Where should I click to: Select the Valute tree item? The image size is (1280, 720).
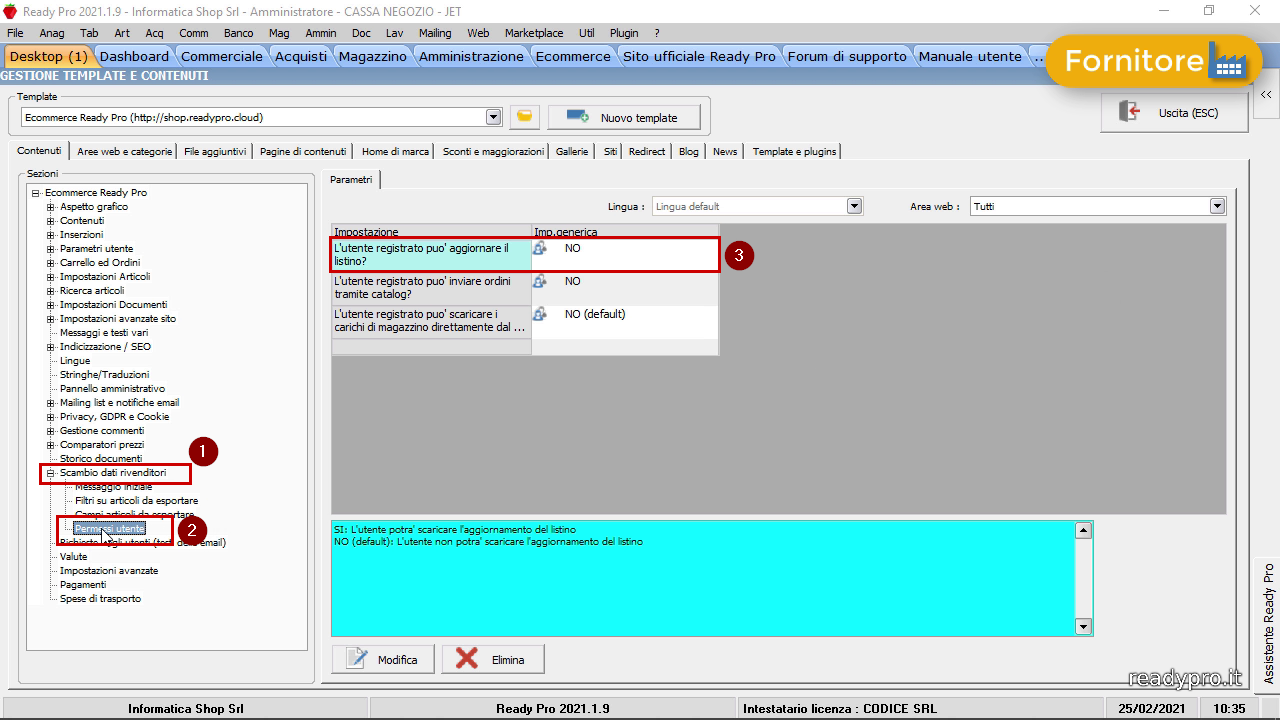tap(73, 557)
